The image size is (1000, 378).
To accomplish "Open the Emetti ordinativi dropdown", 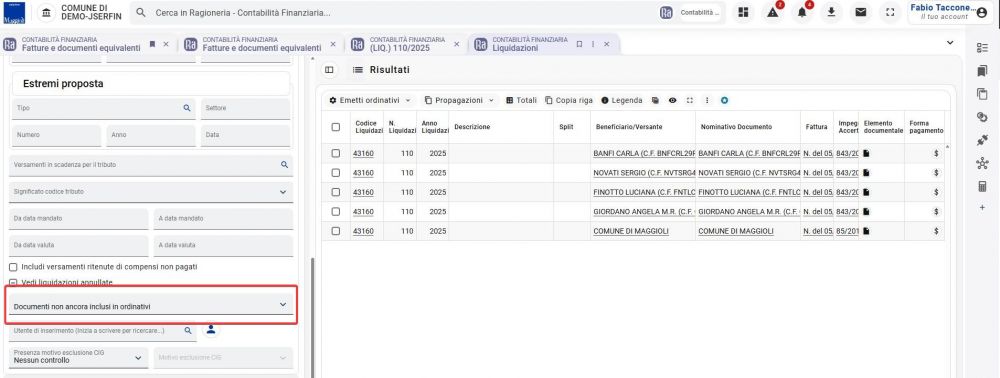I will pos(370,101).
